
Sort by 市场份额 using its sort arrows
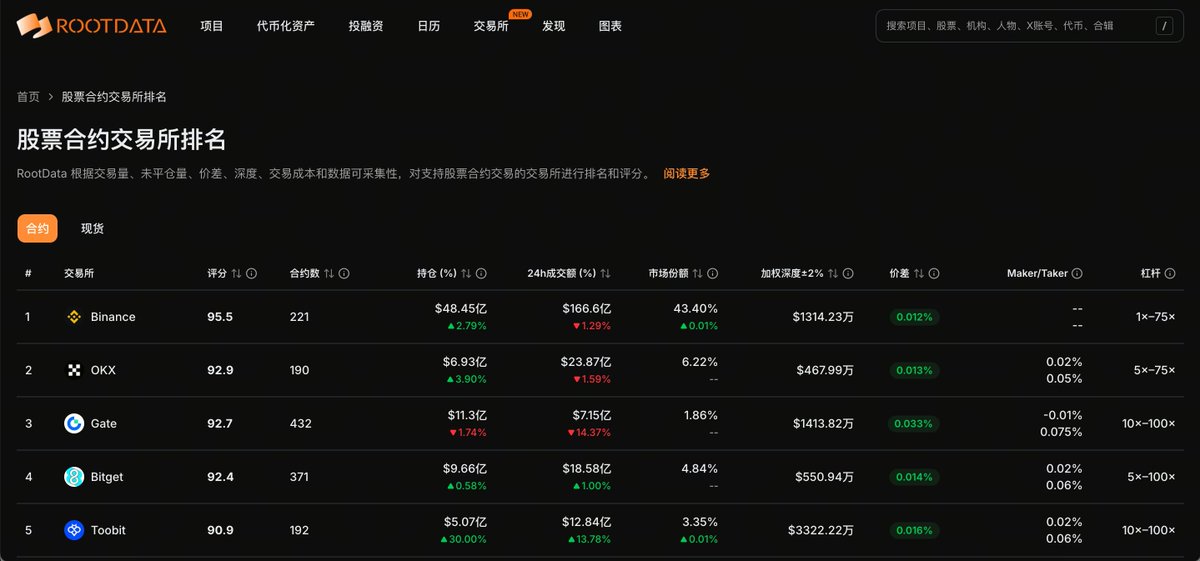click(697, 273)
